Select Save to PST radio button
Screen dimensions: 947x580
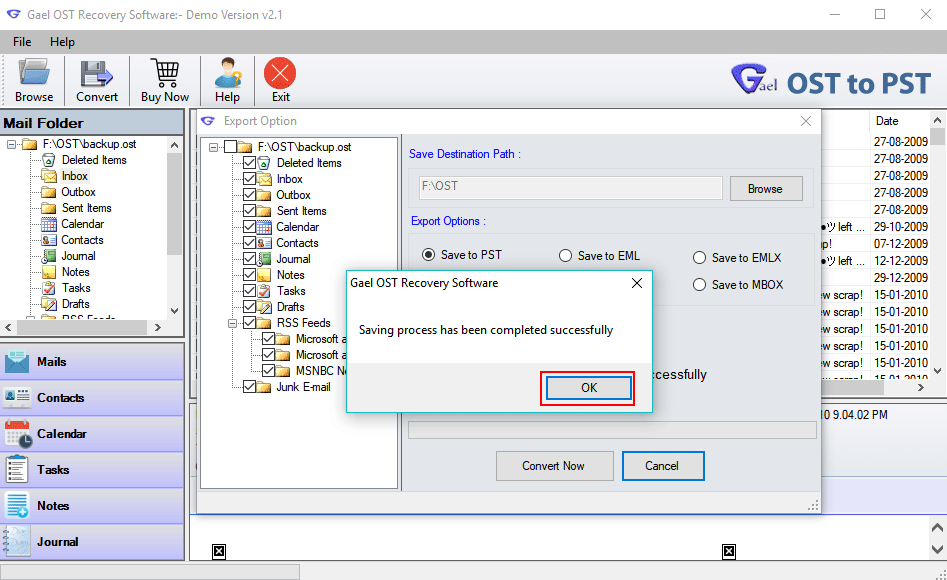pos(428,255)
